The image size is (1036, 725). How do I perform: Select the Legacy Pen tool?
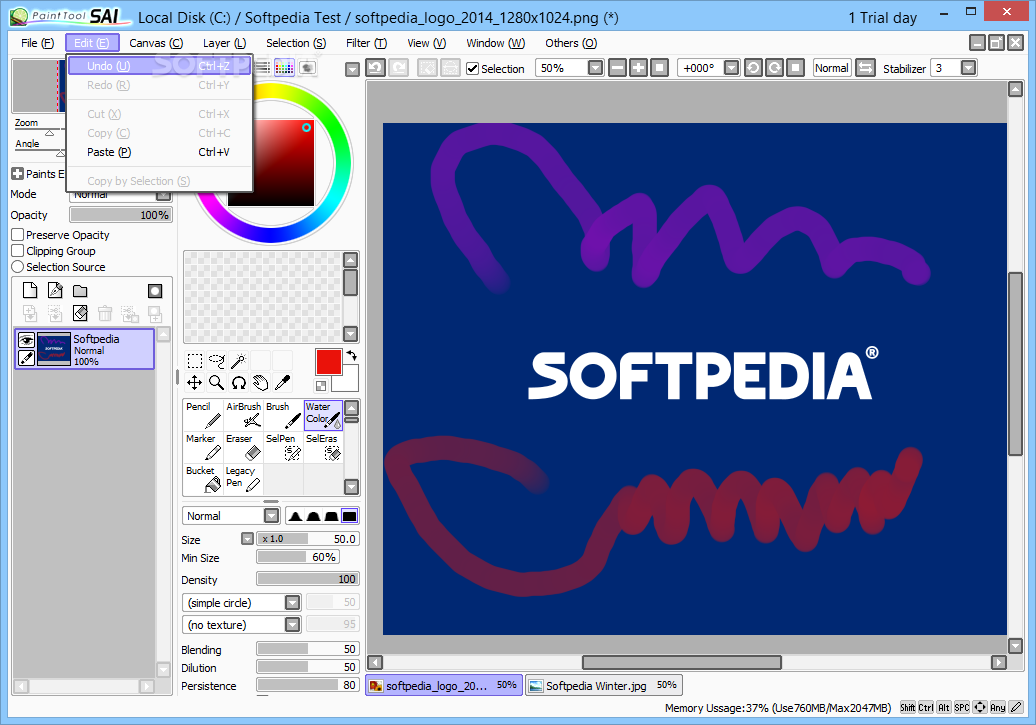point(243,480)
